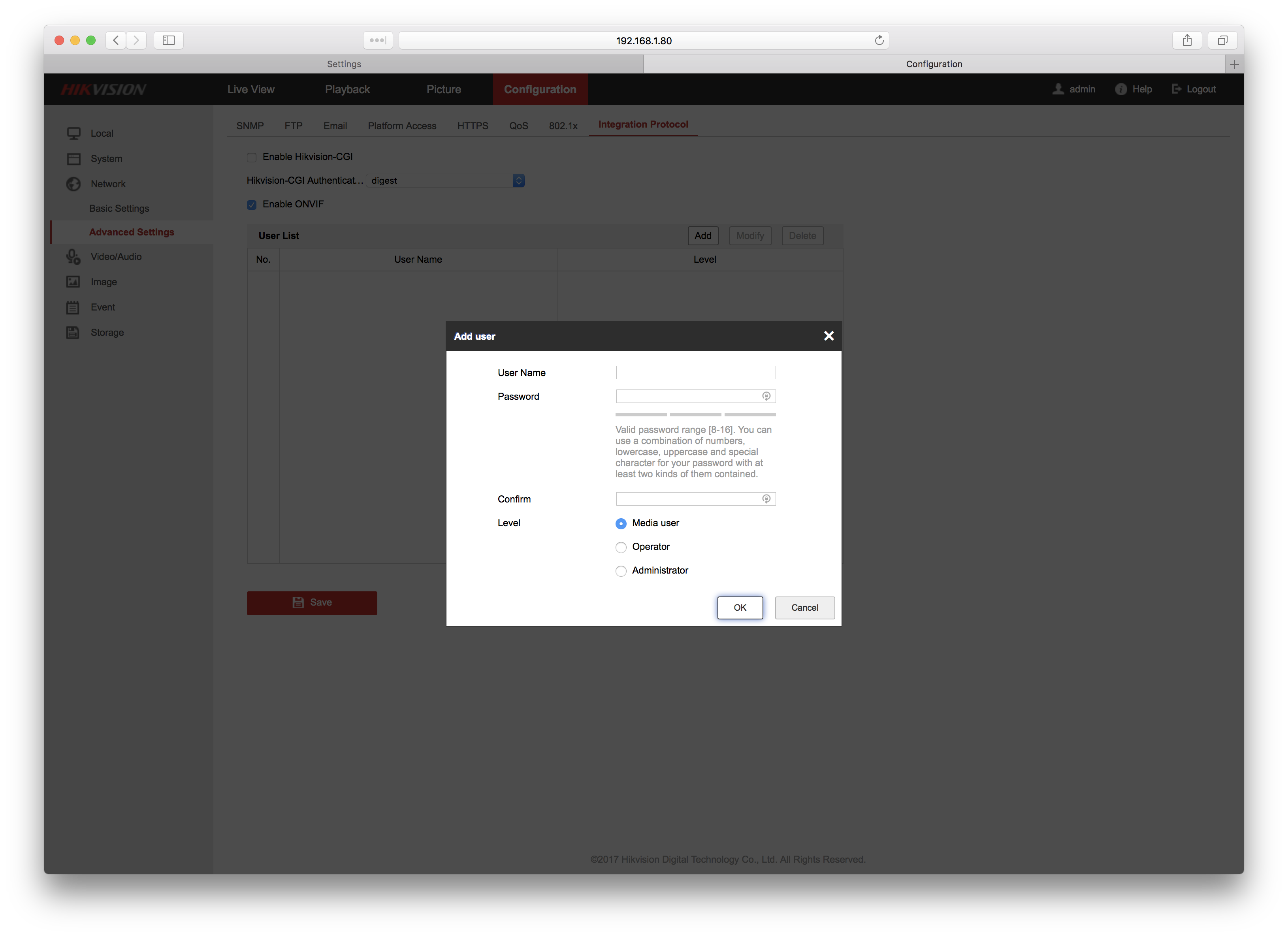Click the Help icon
Image resolution: width=1288 pixels, height=937 pixels.
1121,89
